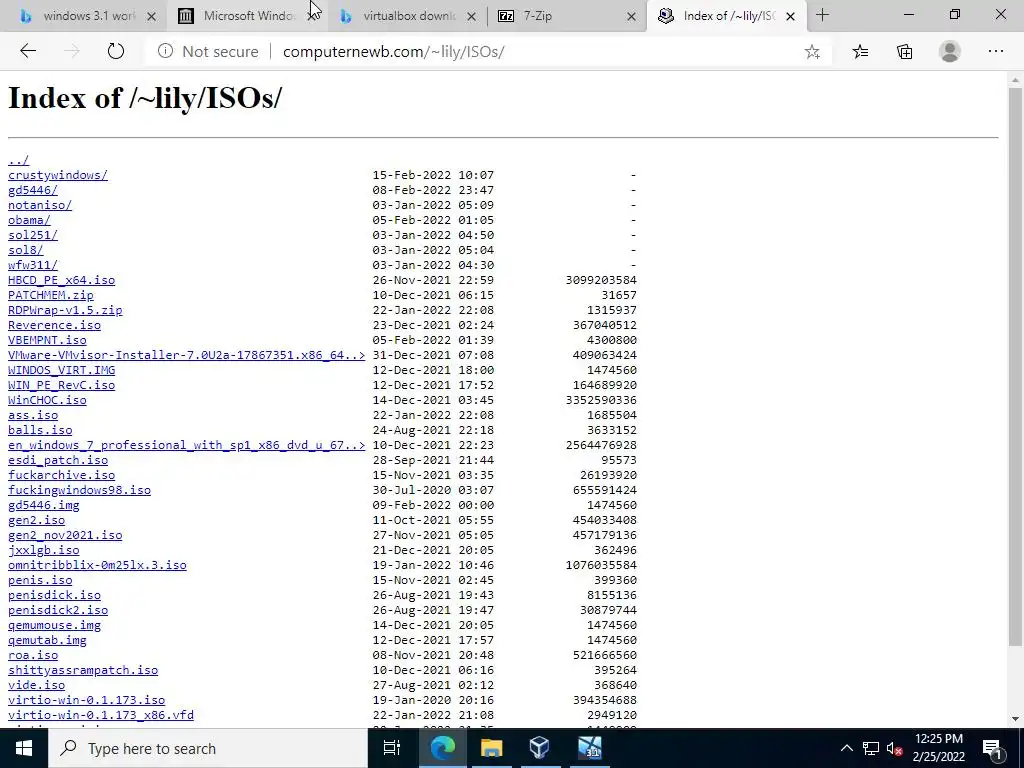The image size is (1024, 768).
Task: Show hidden system tray icons
Action: 846,748
